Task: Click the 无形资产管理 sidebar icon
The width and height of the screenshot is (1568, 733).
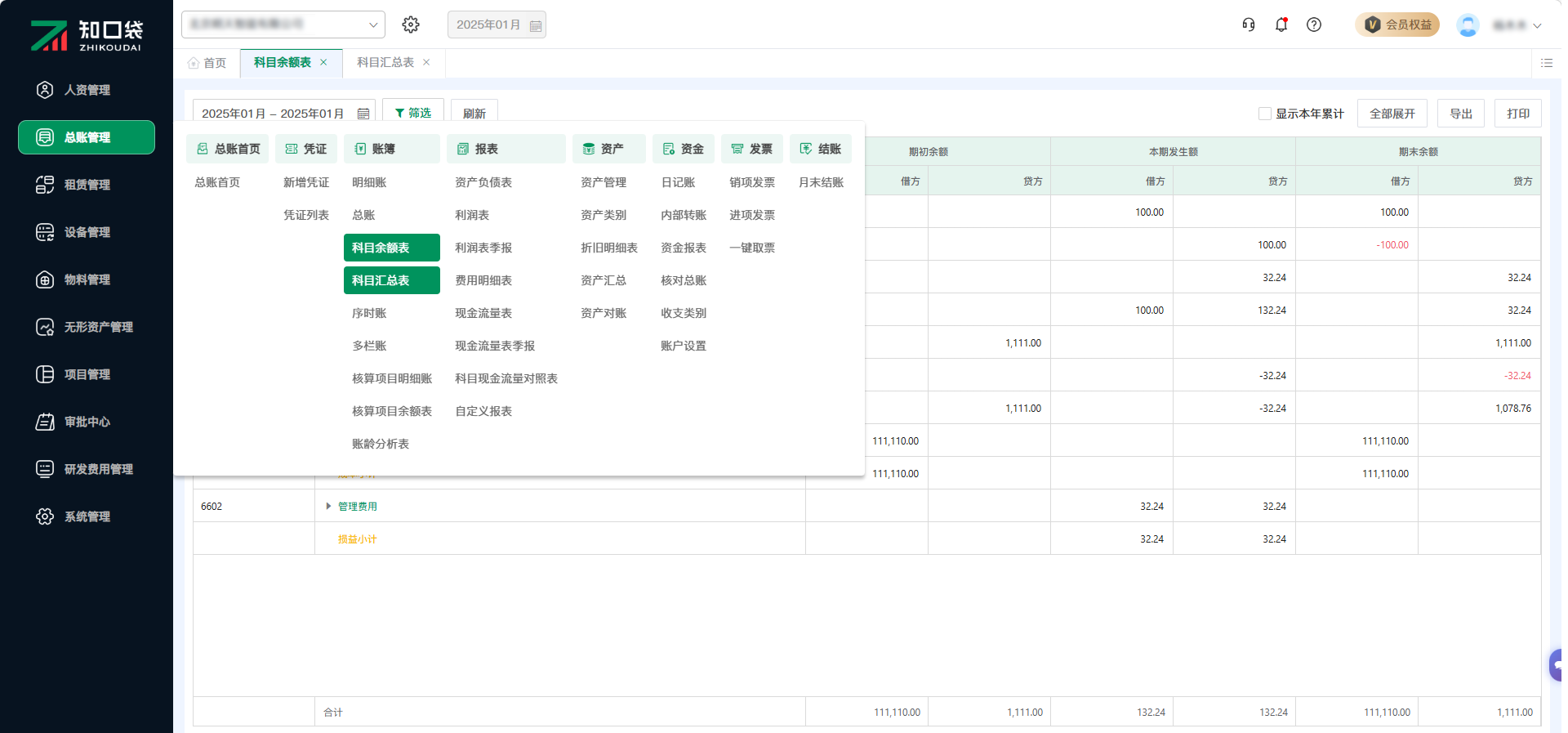Action: coord(45,327)
